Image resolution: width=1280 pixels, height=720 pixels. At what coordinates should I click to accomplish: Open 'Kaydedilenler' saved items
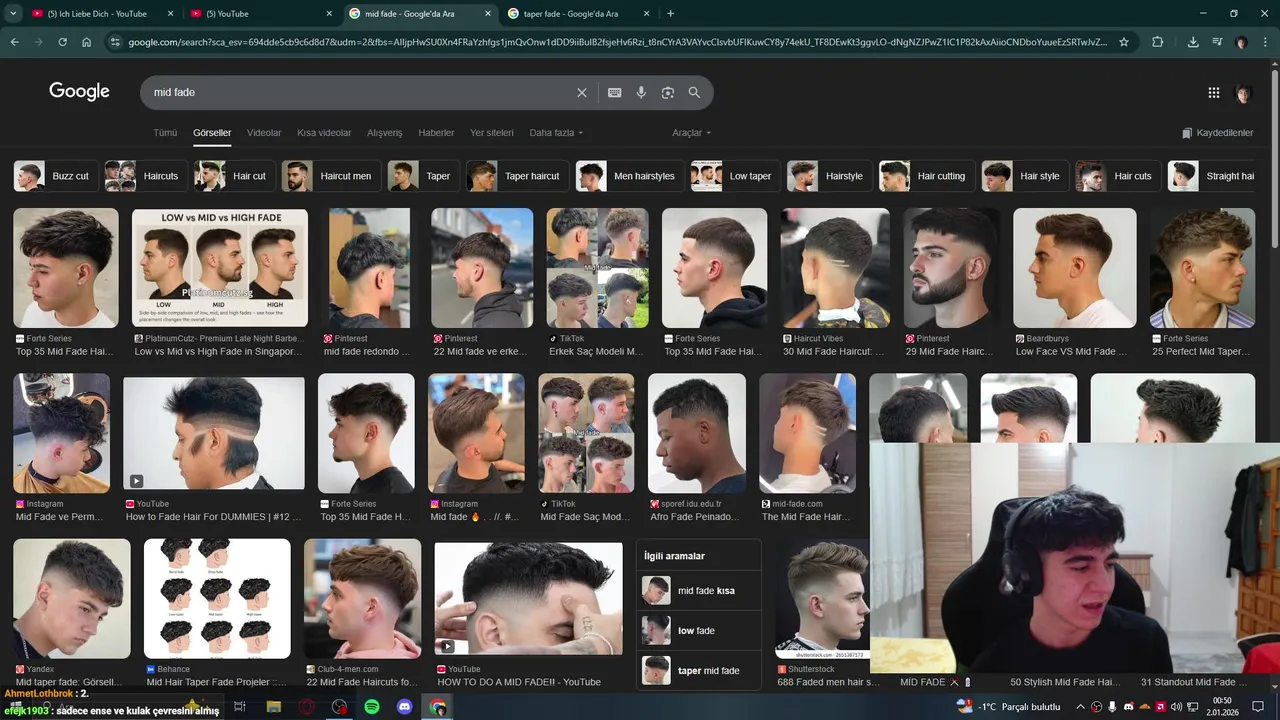pyautogui.click(x=1217, y=133)
